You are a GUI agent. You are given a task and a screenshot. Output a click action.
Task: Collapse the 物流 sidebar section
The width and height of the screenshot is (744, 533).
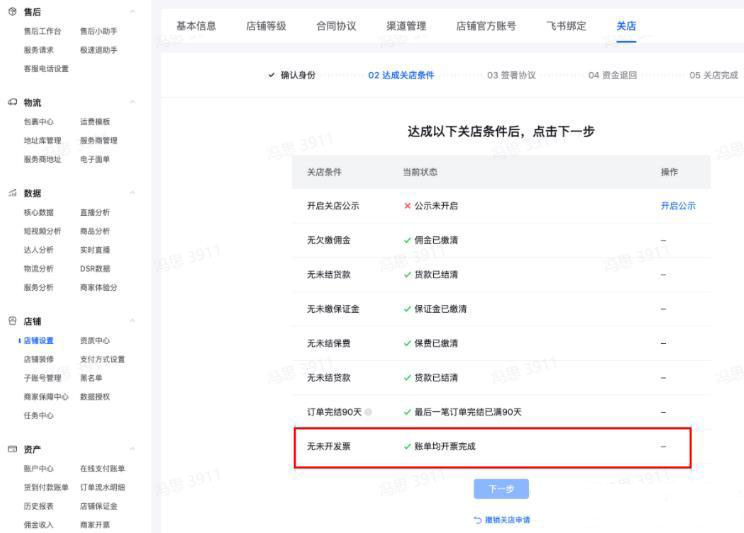[133, 102]
